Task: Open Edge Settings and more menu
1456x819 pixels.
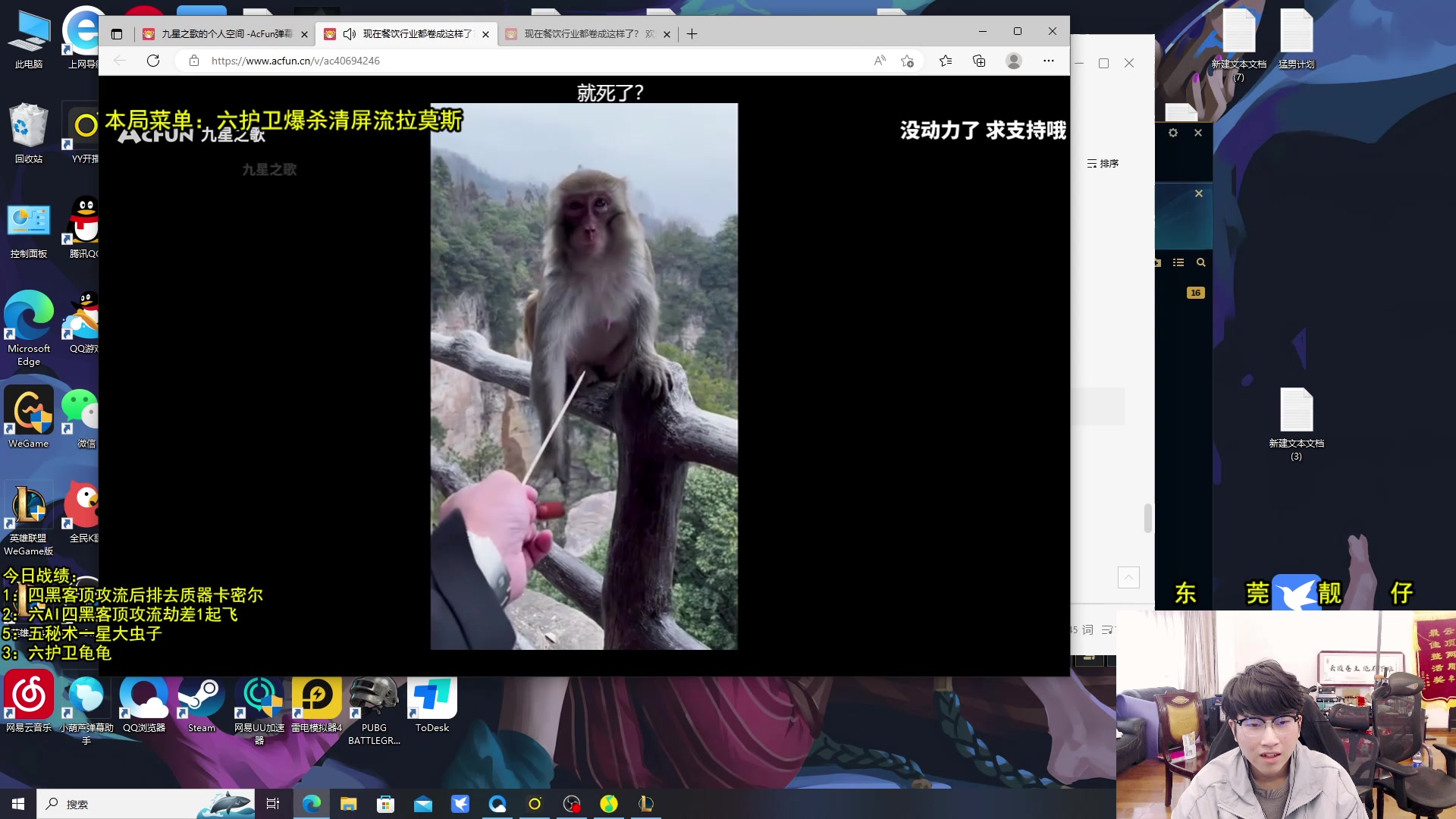Action: [1049, 61]
